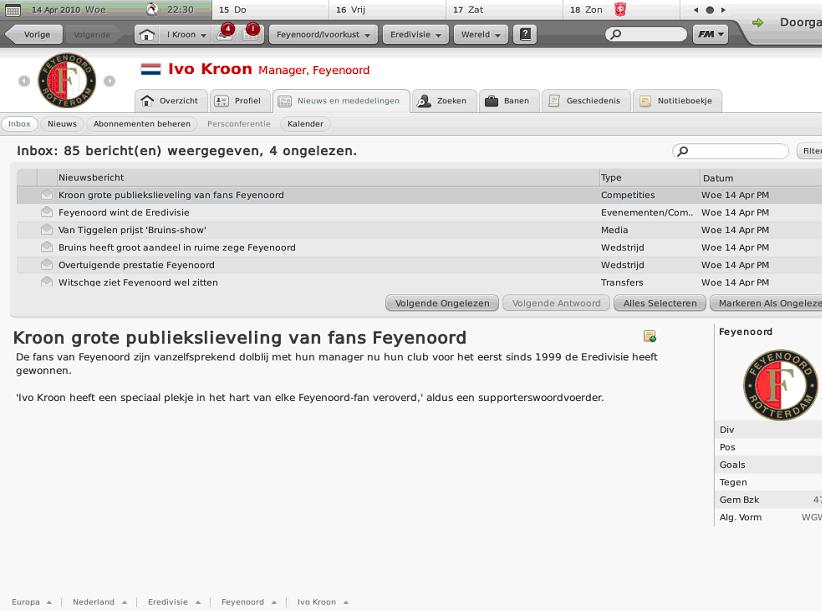The image size is (822, 613).
Task: Click Markeren Als Ongelezen button
Action: point(766,303)
